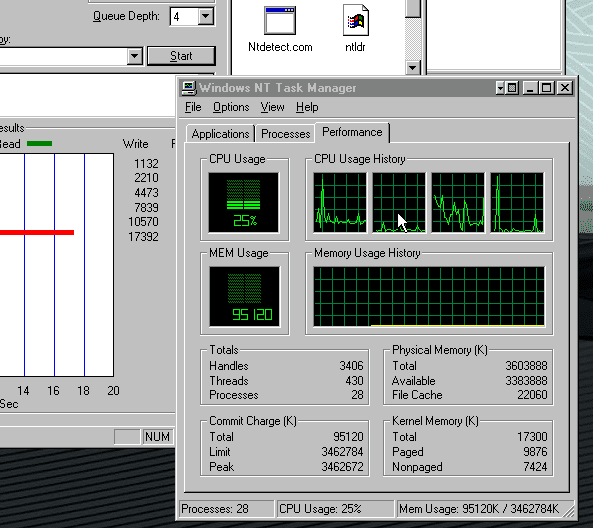Click Write result value 7839
The width and height of the screenshot is (593, 528).
coord(146,208)
